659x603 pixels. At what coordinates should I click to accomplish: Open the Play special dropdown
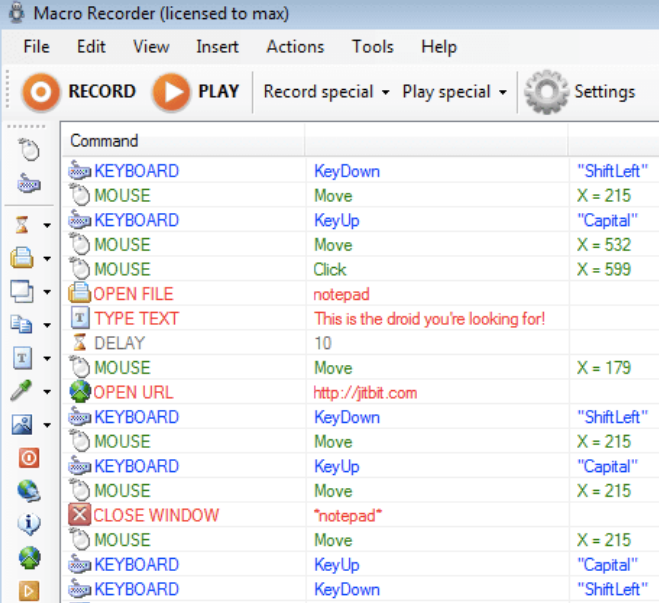click(x=455, y=92)
